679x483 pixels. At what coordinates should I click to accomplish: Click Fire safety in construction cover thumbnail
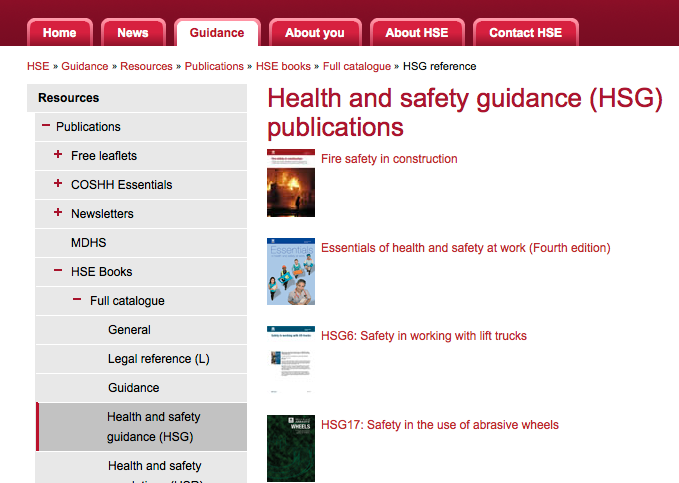(291, 183)
